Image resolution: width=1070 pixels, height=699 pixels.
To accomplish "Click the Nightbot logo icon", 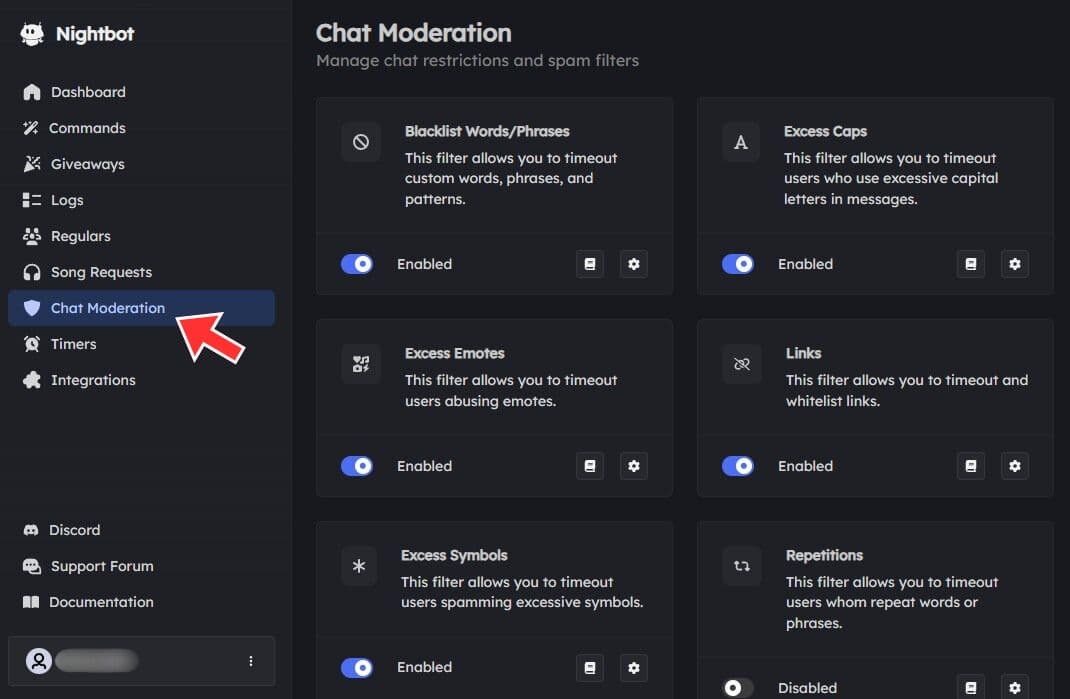I will 32,34.
